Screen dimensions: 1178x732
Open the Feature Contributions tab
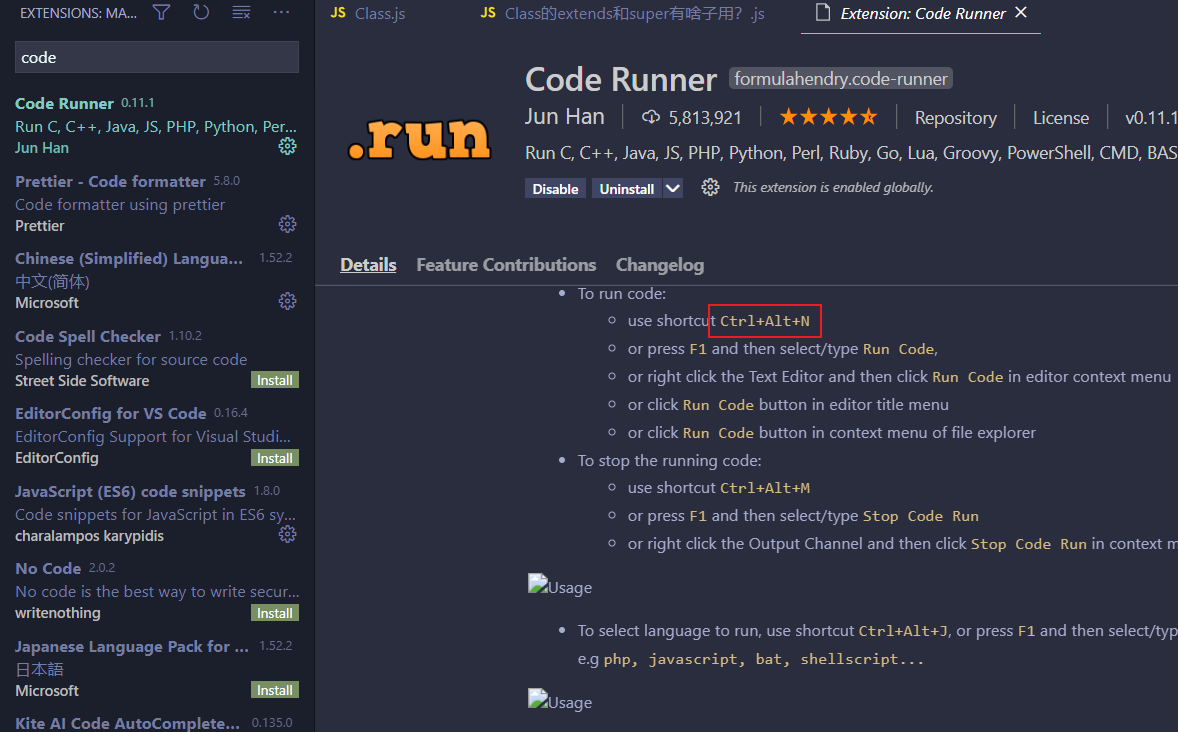pos(506,265)
